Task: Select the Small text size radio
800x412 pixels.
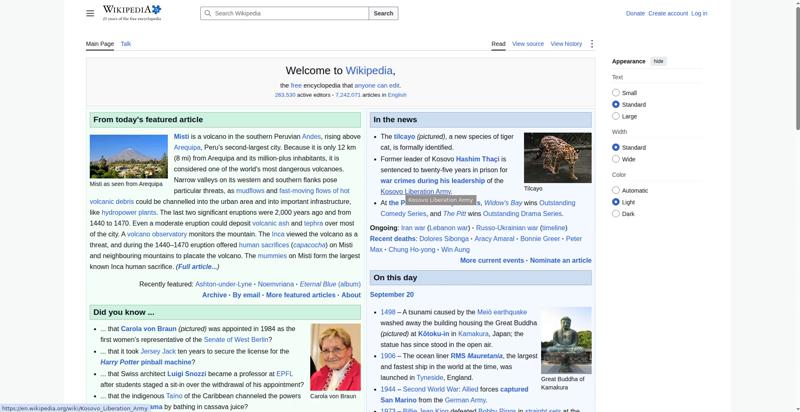Action: (616, 93)
